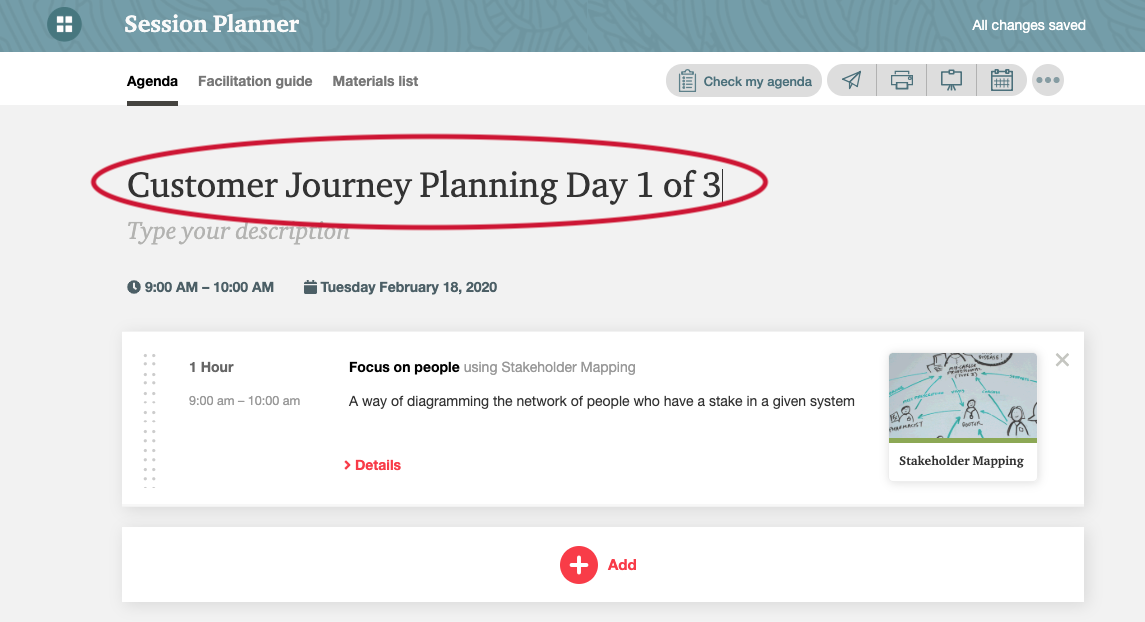Switch to Facilitation guide tab
This screenshot has height=622, width=1145.
coord(255,81)
